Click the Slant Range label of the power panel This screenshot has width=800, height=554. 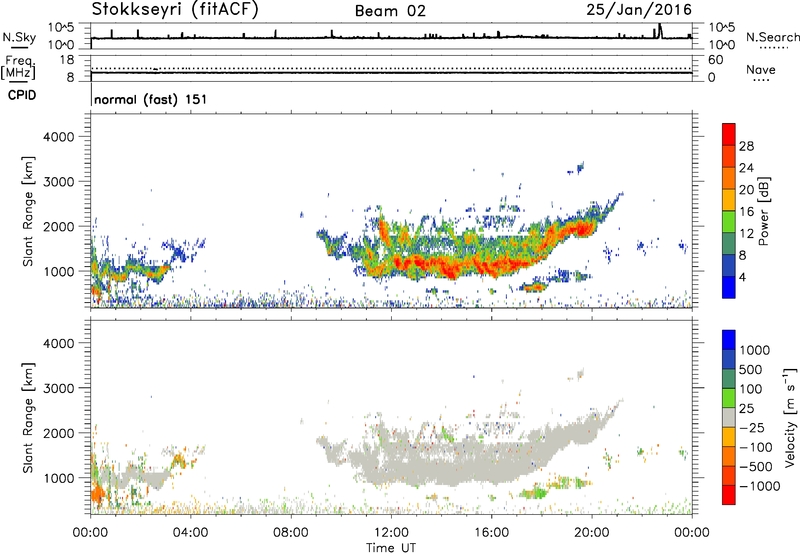[28, 211]
